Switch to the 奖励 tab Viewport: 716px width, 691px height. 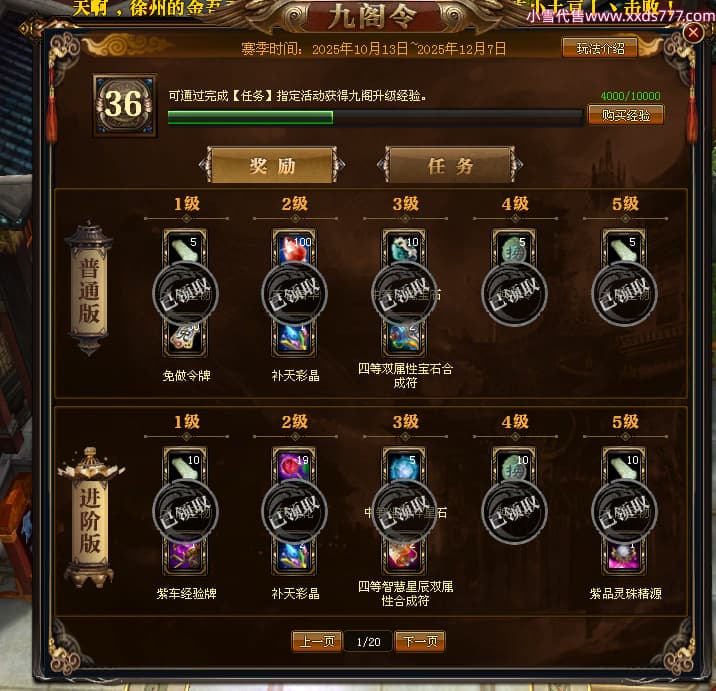click(x=272, y=165)
